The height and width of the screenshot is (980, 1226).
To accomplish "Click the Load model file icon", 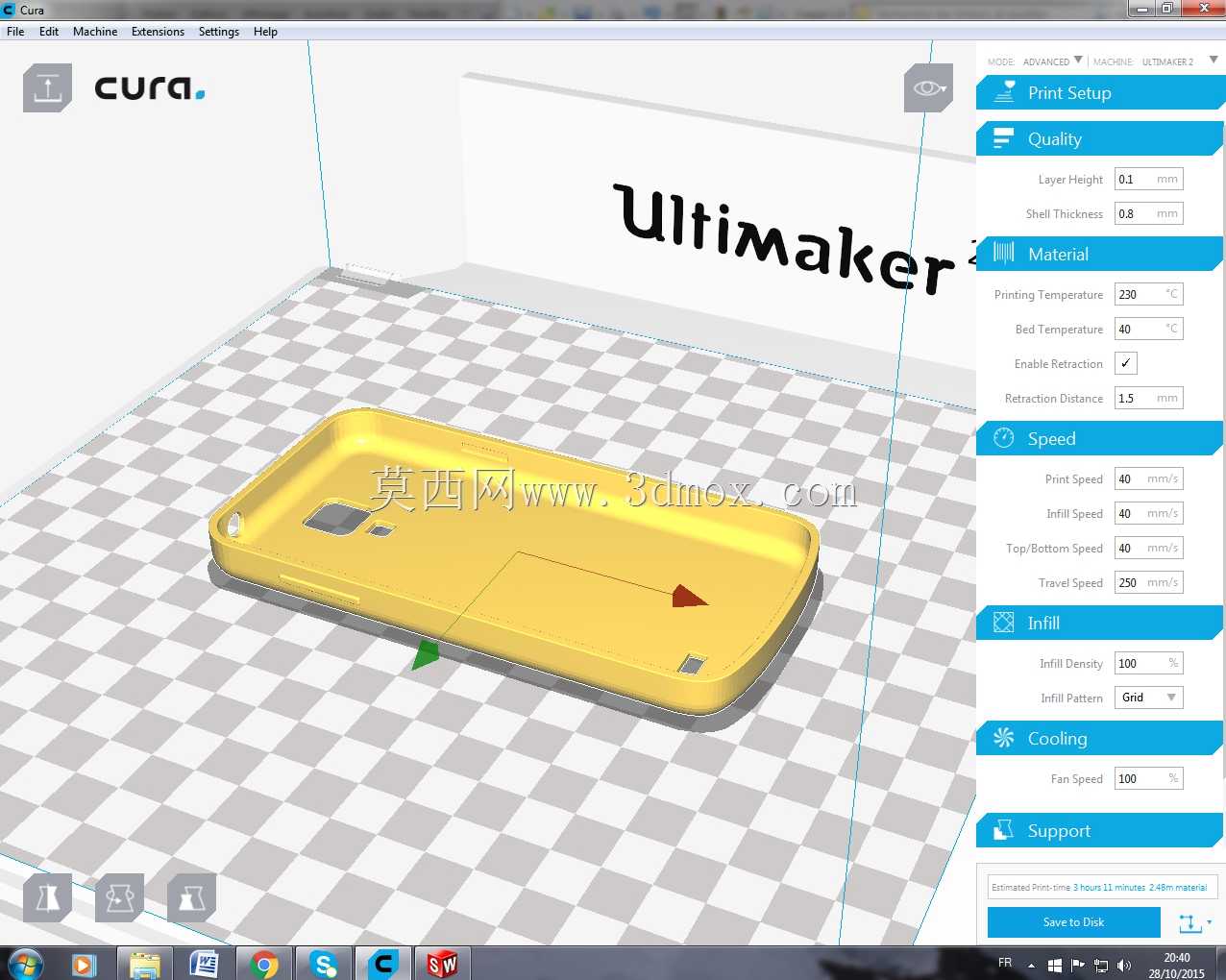I will 47,88.
